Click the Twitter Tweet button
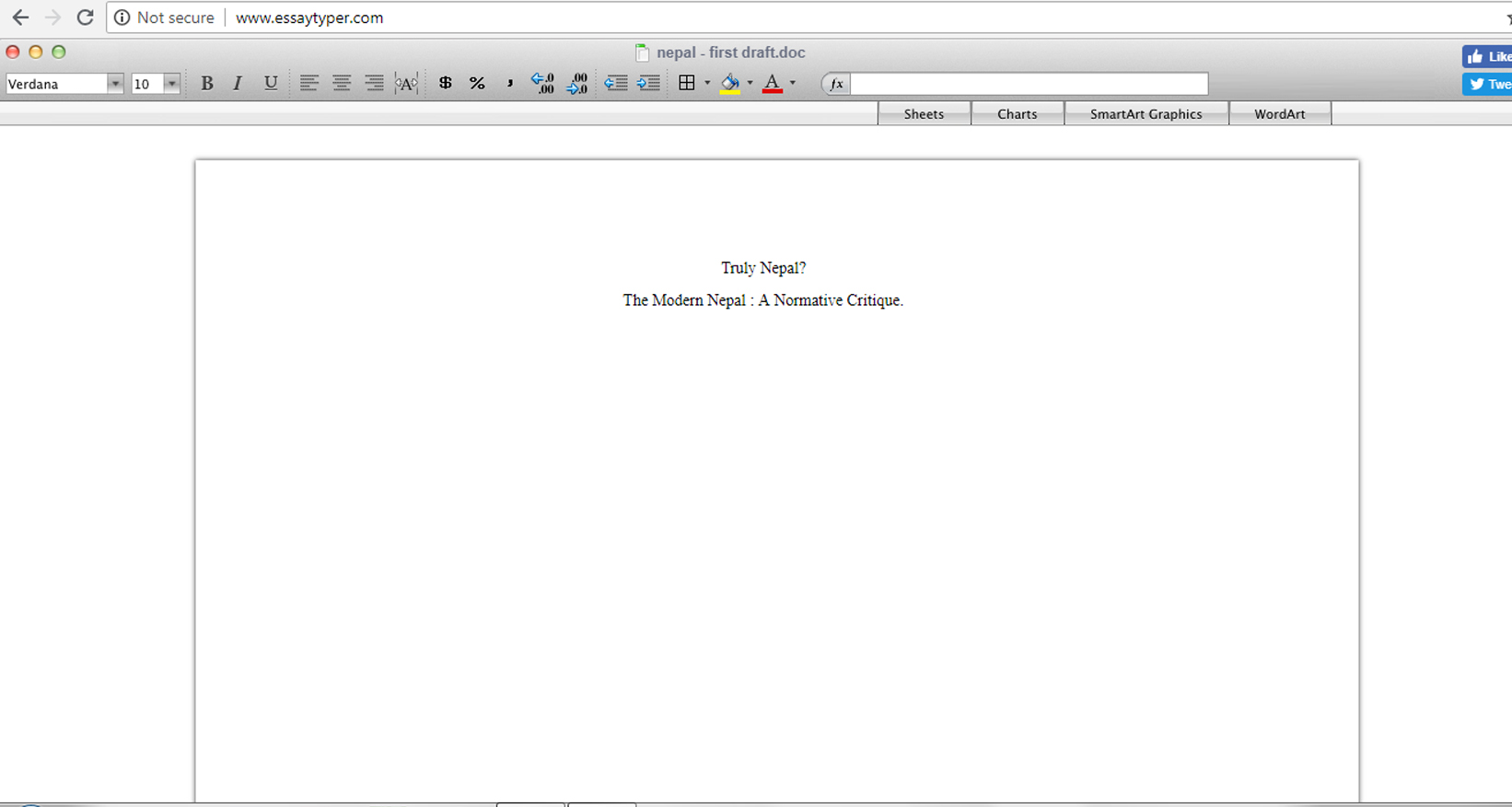 (1487, 84)
